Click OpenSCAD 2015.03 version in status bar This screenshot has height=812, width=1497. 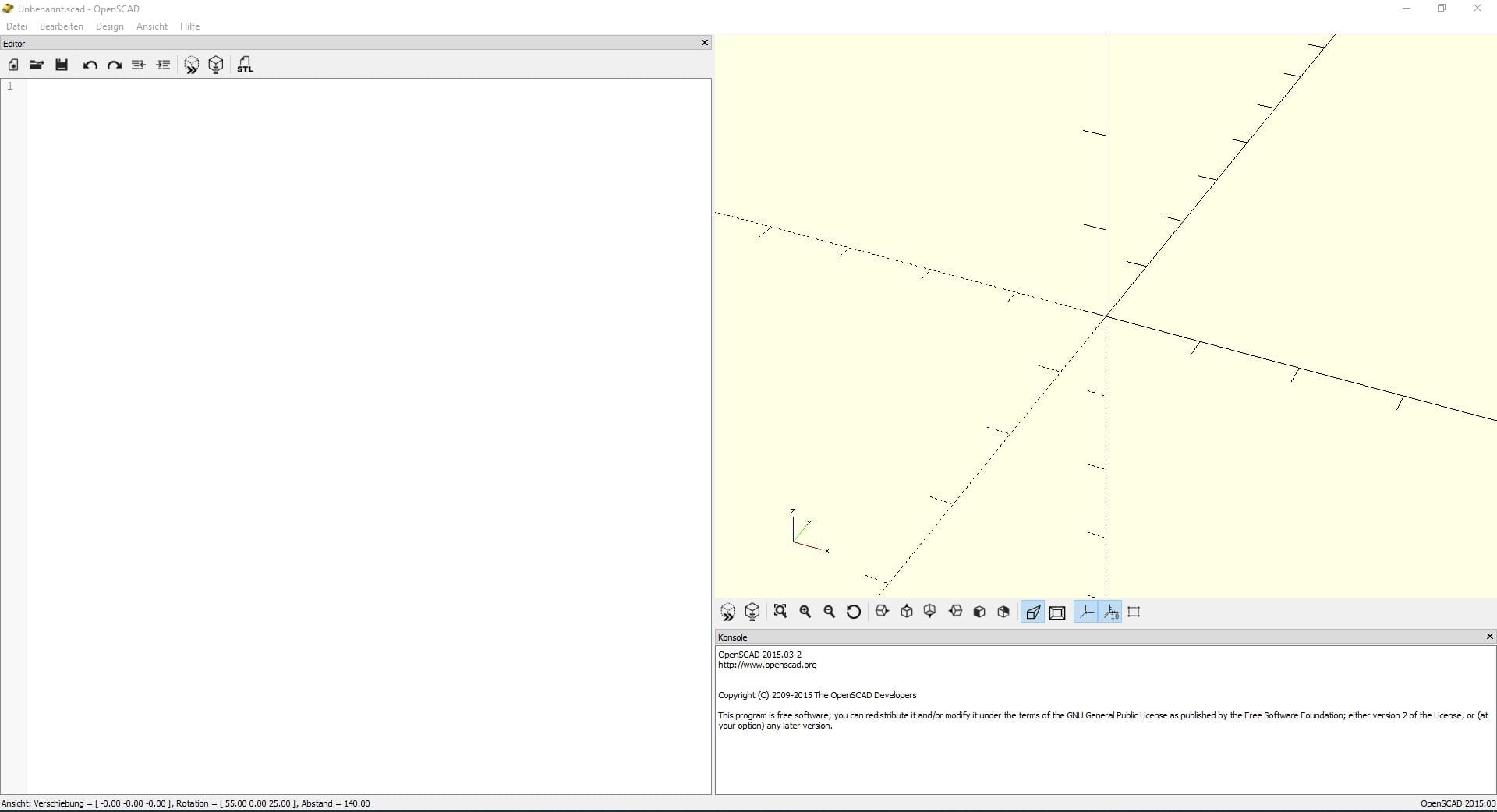pos(1457,803)
